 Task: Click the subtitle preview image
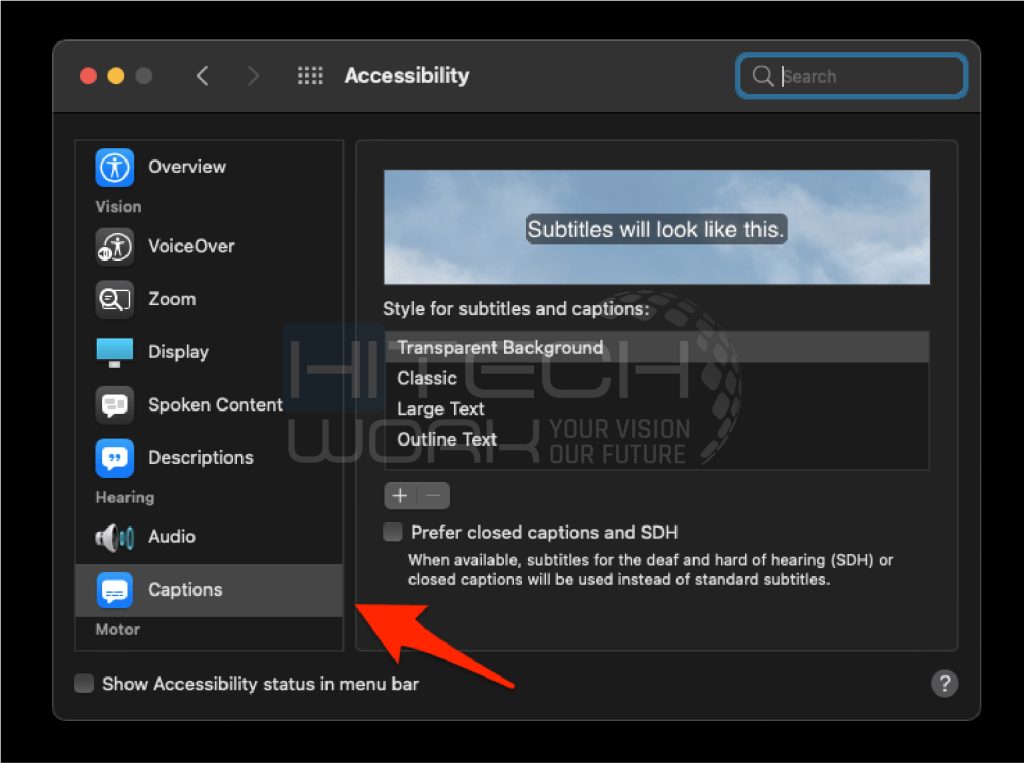pos(657,227)
